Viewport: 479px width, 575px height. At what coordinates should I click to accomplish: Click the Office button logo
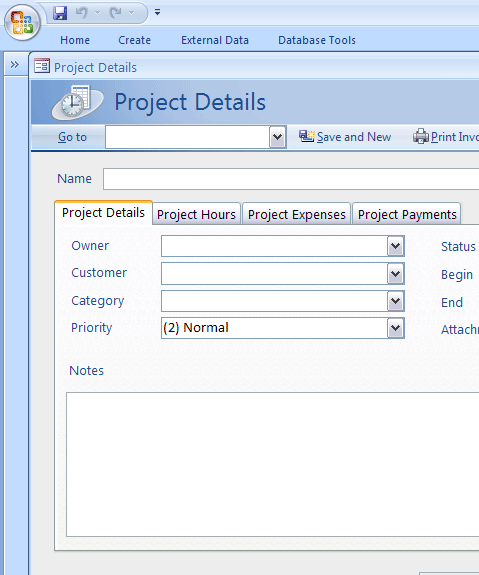click(x=22, y=23)
